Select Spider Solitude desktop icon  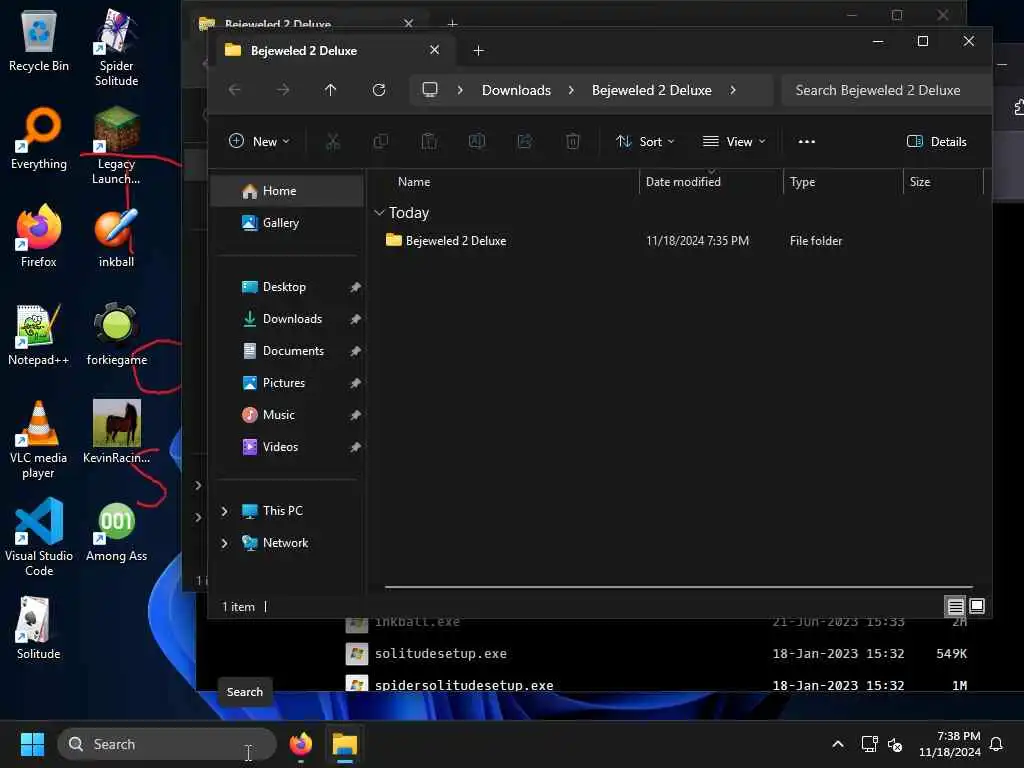[x=116, y=48]
